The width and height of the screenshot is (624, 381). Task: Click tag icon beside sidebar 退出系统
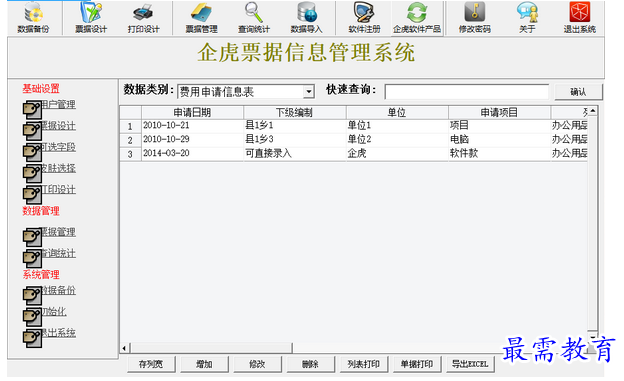tap(32, 338)
